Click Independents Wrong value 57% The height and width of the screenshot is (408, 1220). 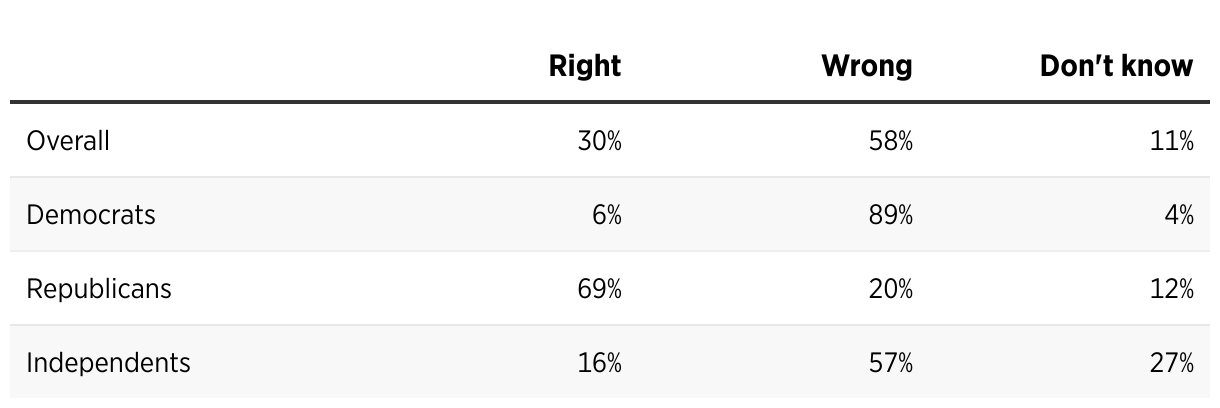[891, 362]
